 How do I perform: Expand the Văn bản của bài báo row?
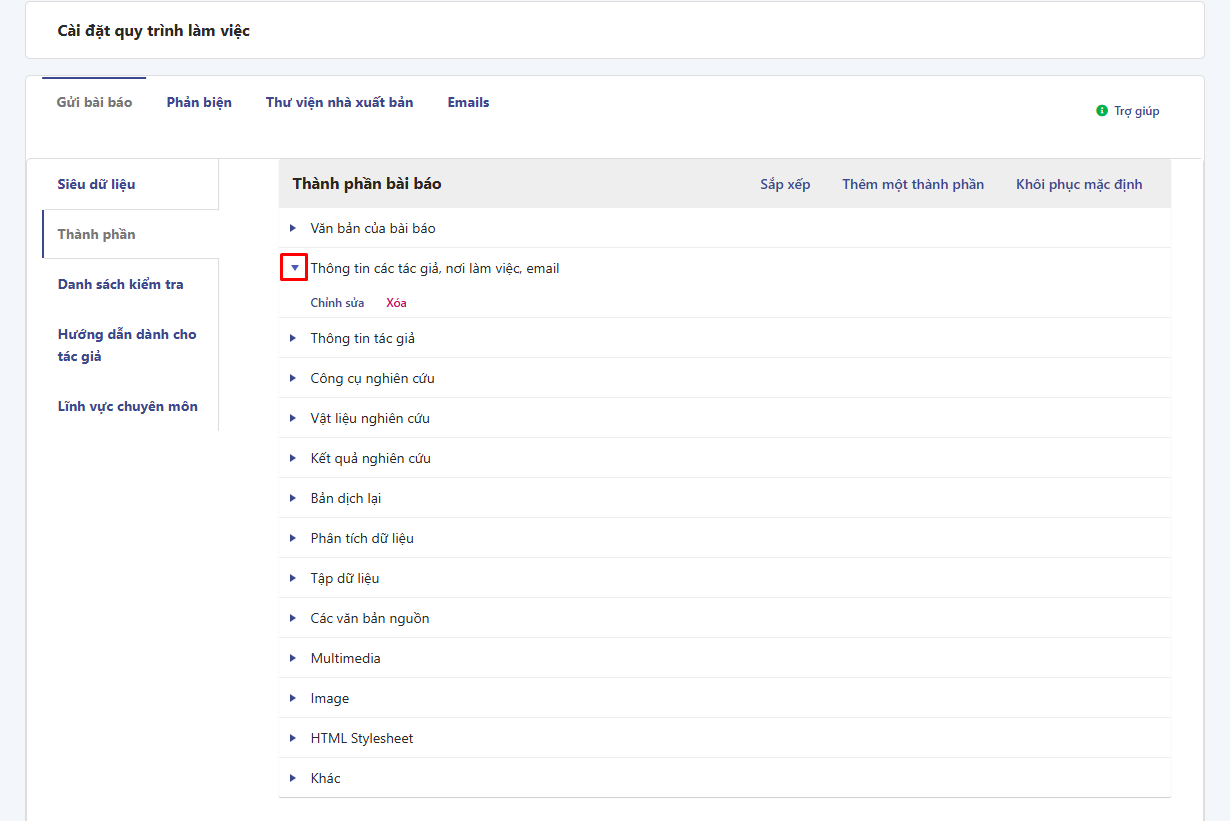pos(293,228)
